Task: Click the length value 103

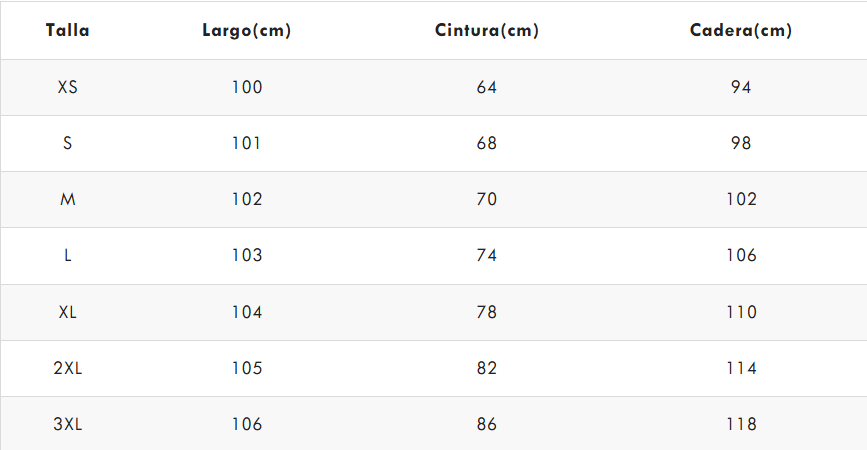Action: click(x=246, y=255)
